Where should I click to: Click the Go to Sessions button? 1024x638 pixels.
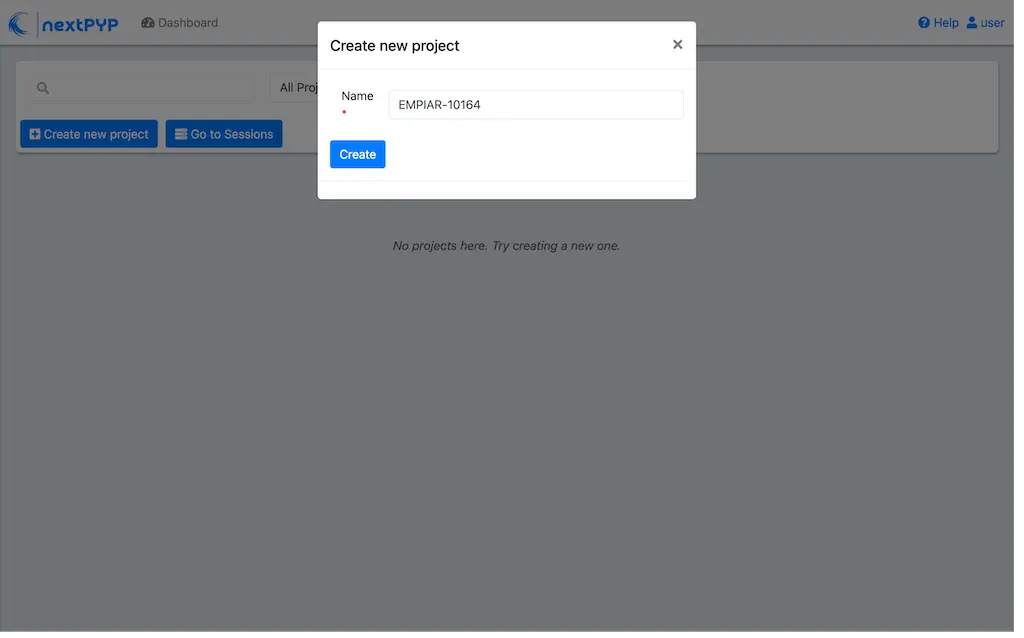tap(224, 133)
